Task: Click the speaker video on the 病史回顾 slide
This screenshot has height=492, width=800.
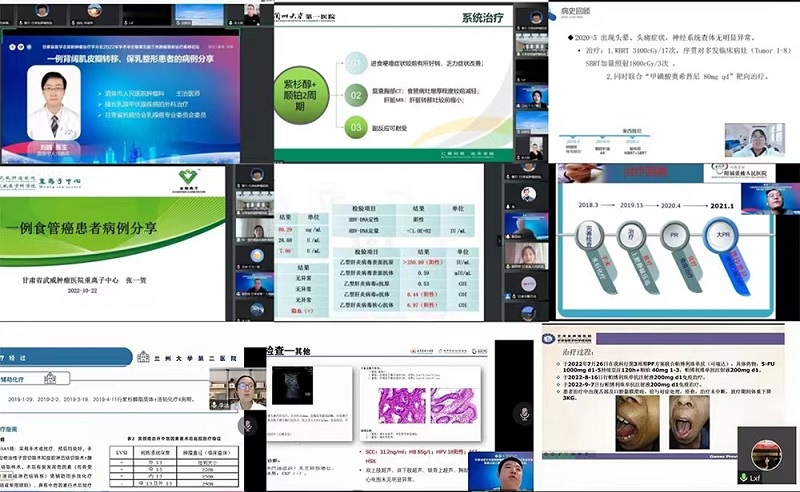Action: (x=754, y=140)
